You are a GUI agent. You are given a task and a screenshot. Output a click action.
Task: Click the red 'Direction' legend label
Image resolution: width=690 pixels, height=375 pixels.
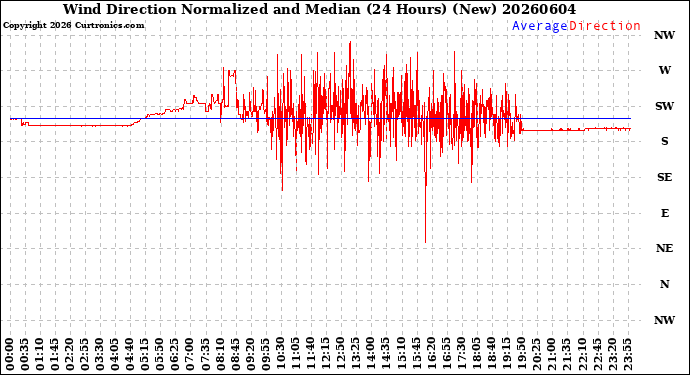click(605, 26)
